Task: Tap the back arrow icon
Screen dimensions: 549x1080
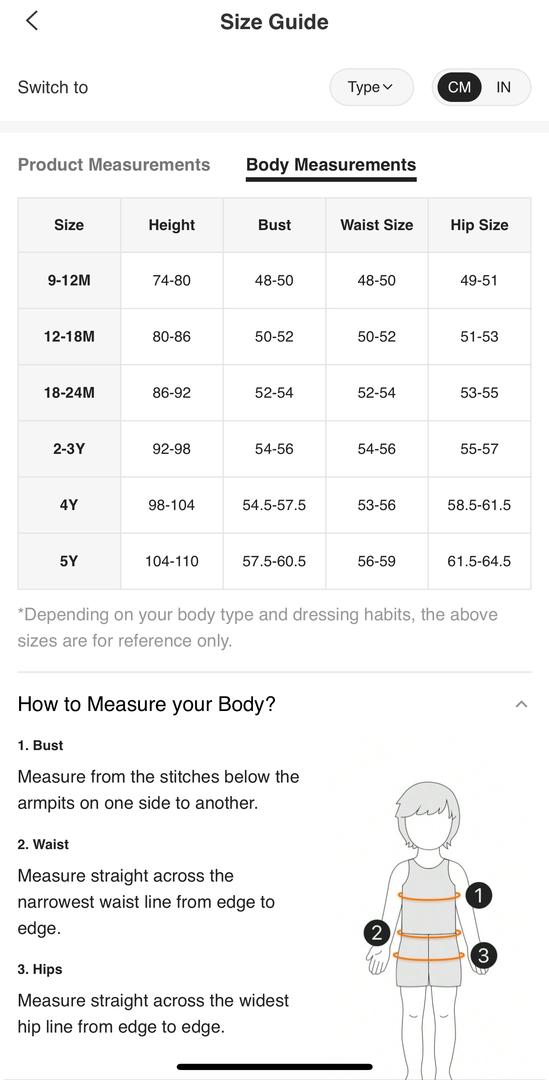Action: pyautogui.click(x=31, y=21)
